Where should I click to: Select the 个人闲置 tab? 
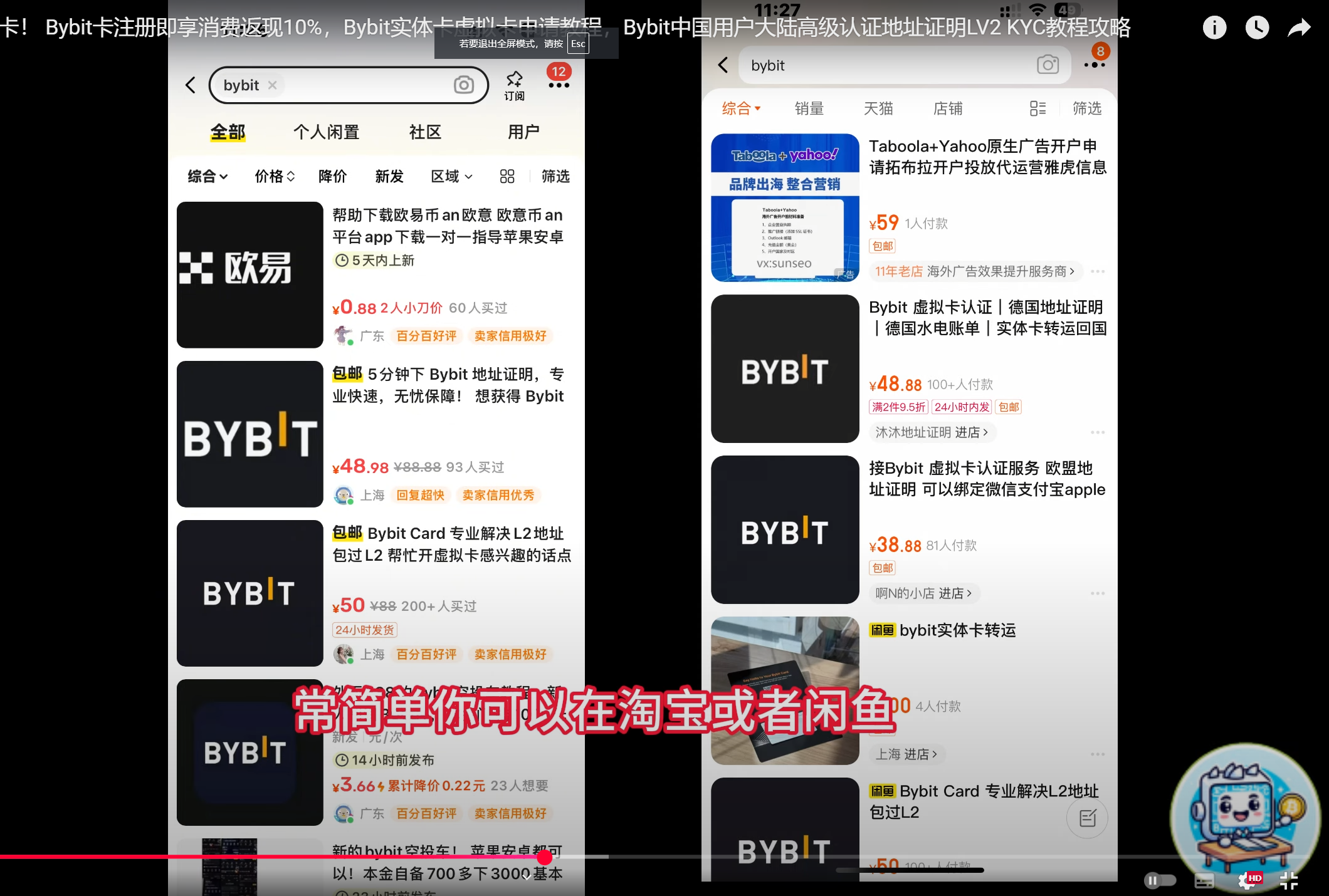327,132
